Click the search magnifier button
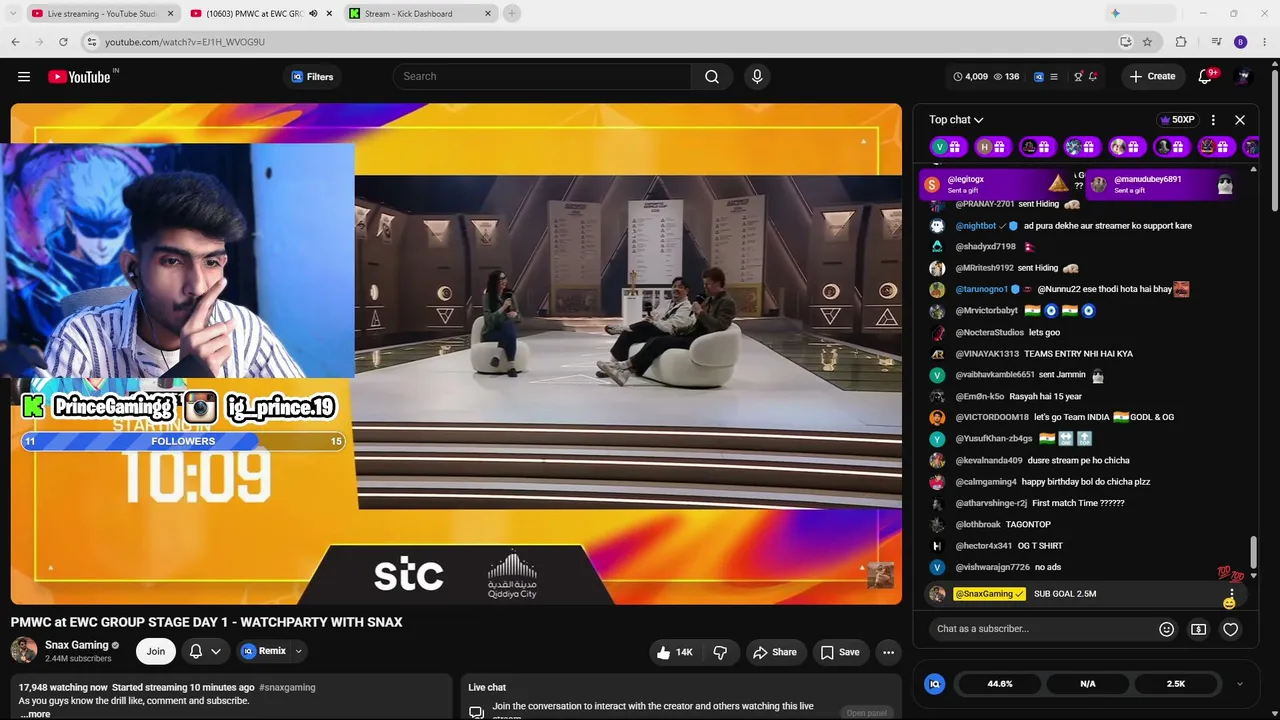Screen dimensions: 1280x720 tap(712, 77)
